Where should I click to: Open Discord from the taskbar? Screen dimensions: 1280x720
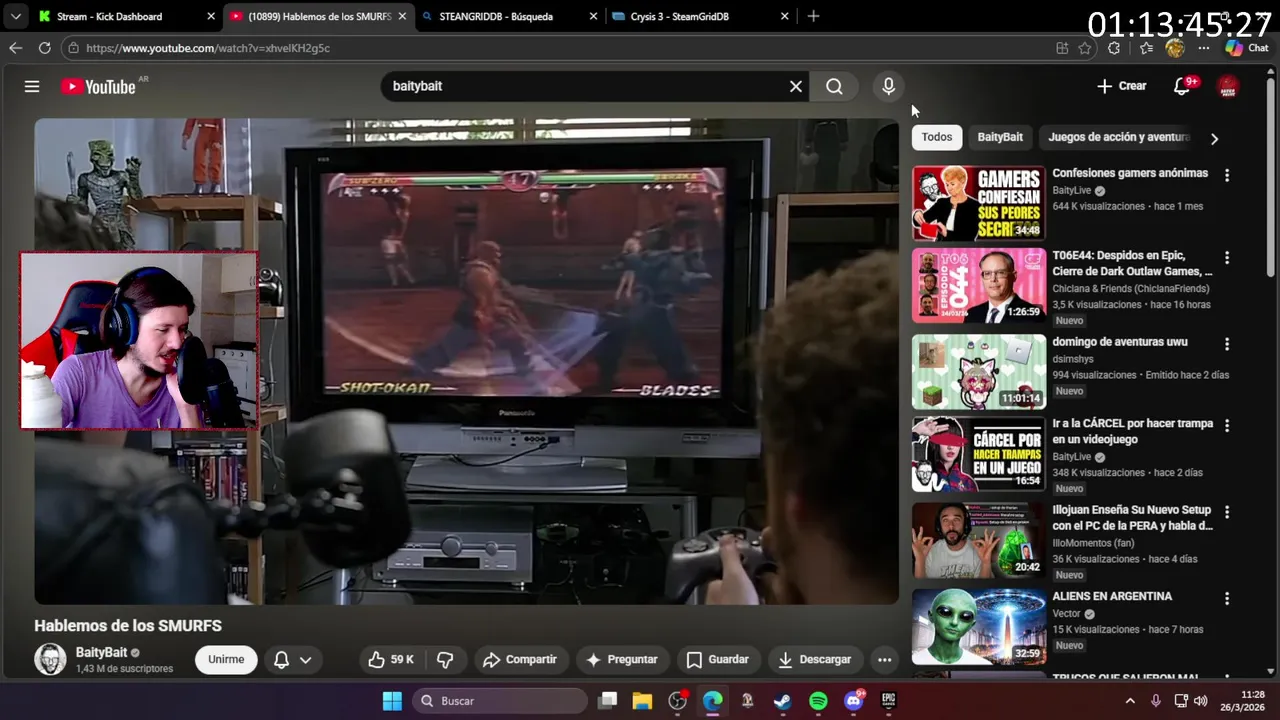click(853, 701)
